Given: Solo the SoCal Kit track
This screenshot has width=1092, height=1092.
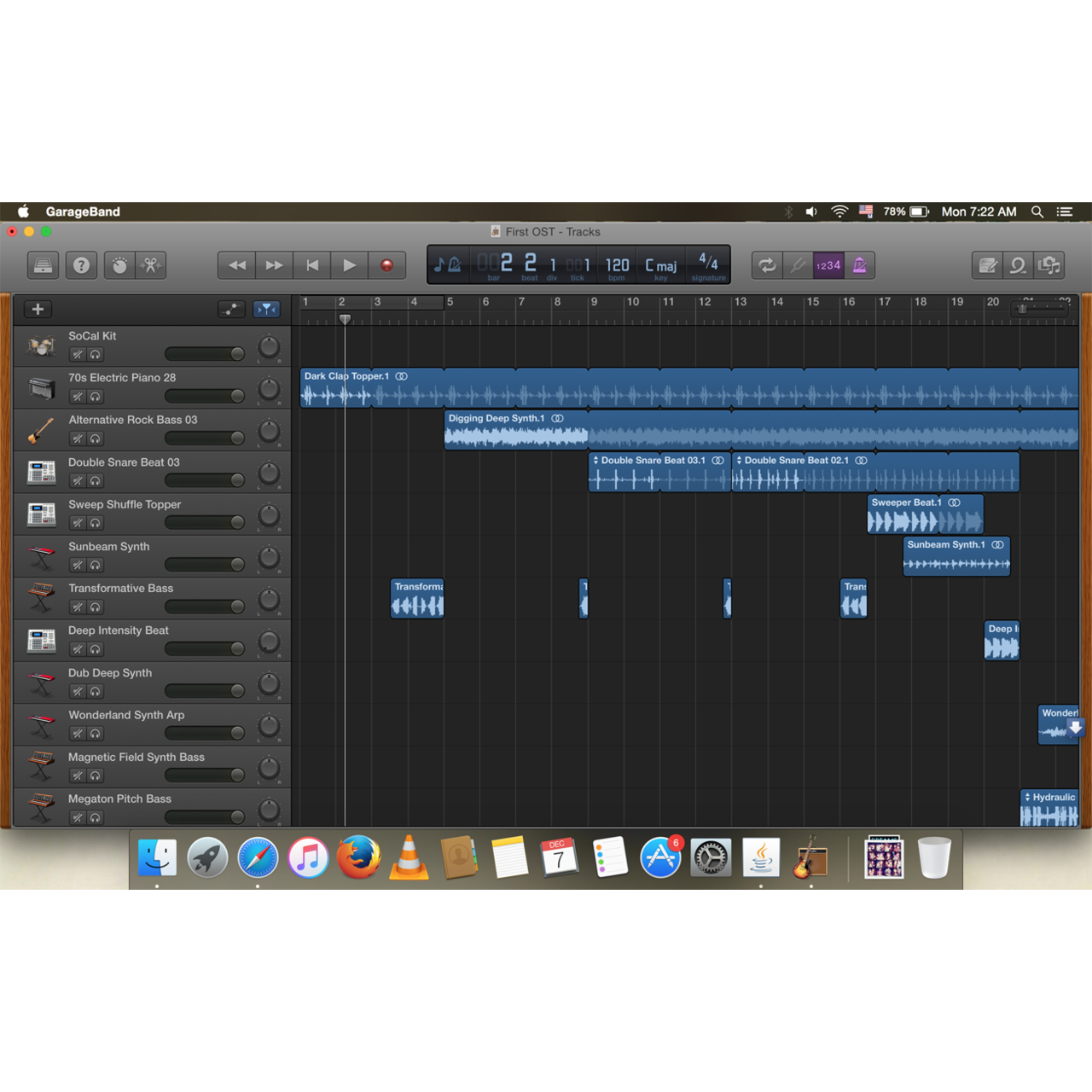Looking at the screenshot, I should point(96,355).
